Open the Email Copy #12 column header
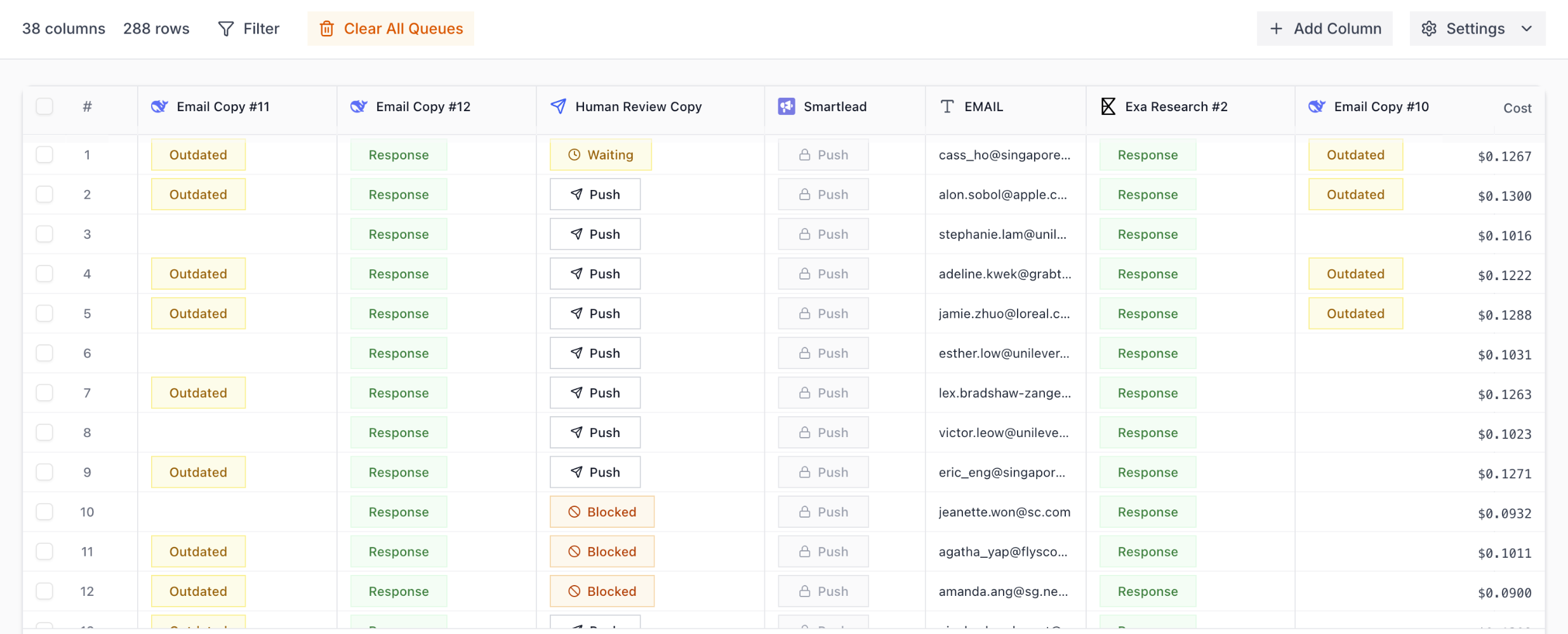 (x=423, y=106)
